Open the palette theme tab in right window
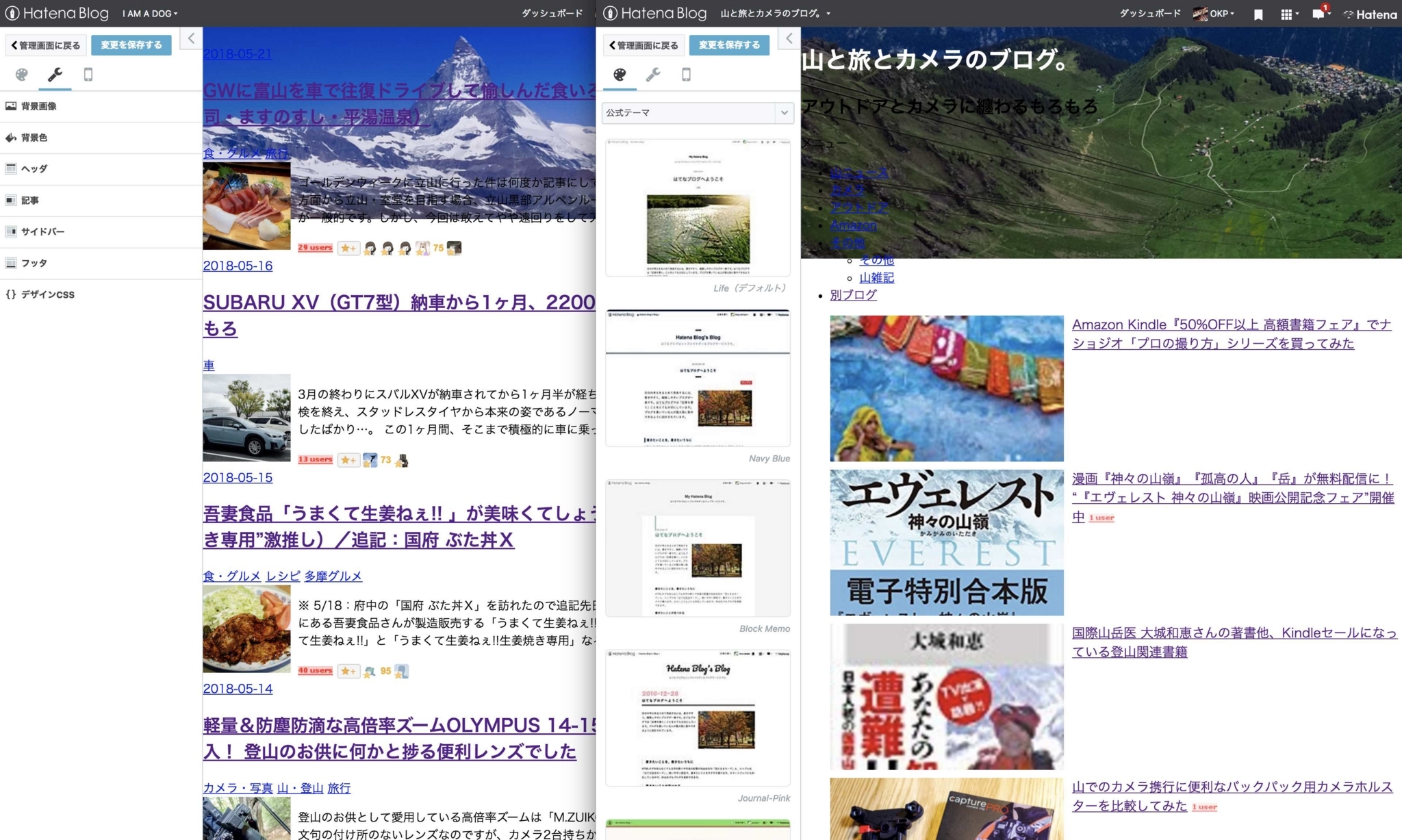This screenshot has height=840, width=1402. tap(620, 75)
